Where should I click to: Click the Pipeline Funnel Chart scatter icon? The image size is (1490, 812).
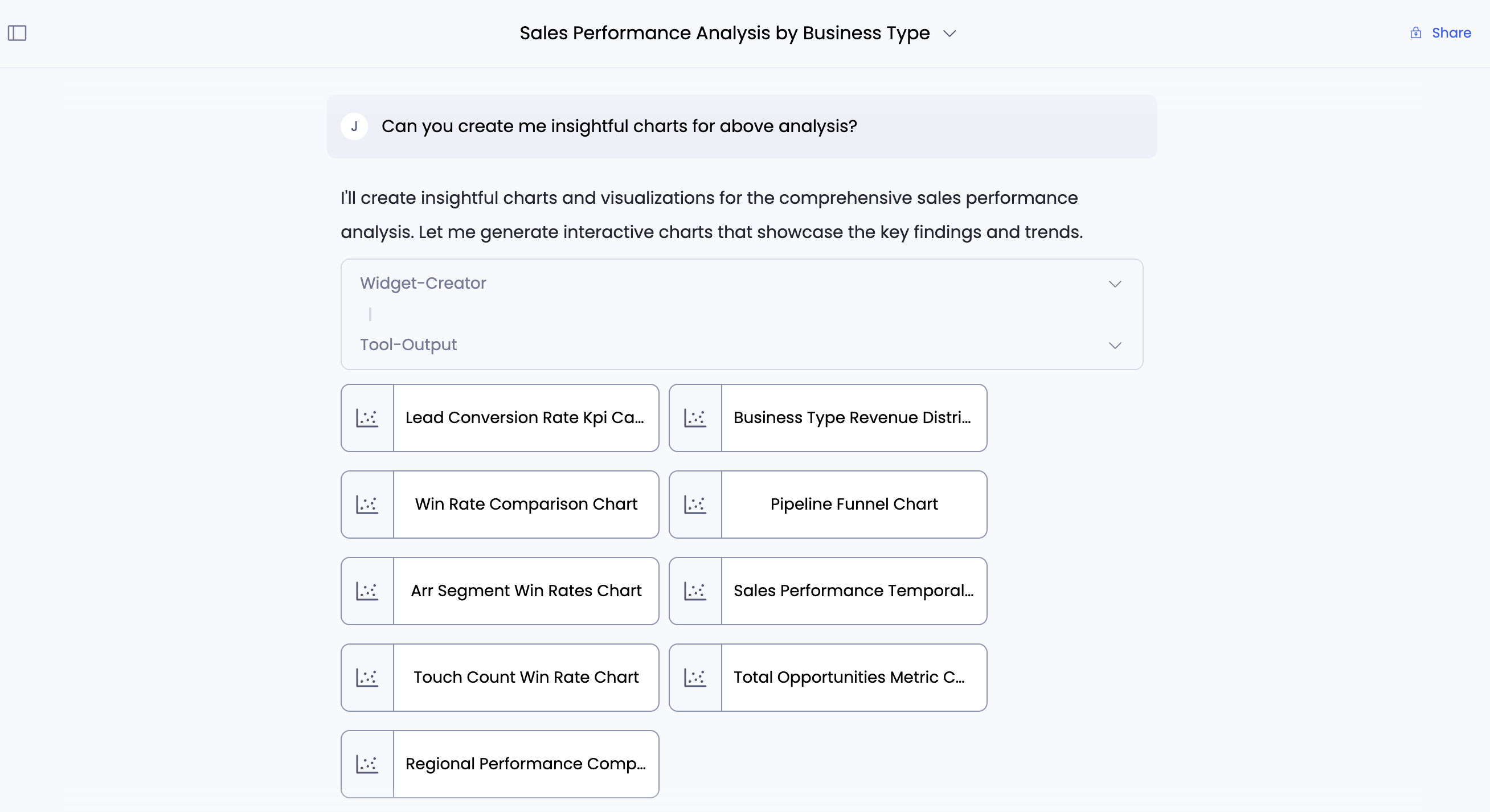(695, 505)
